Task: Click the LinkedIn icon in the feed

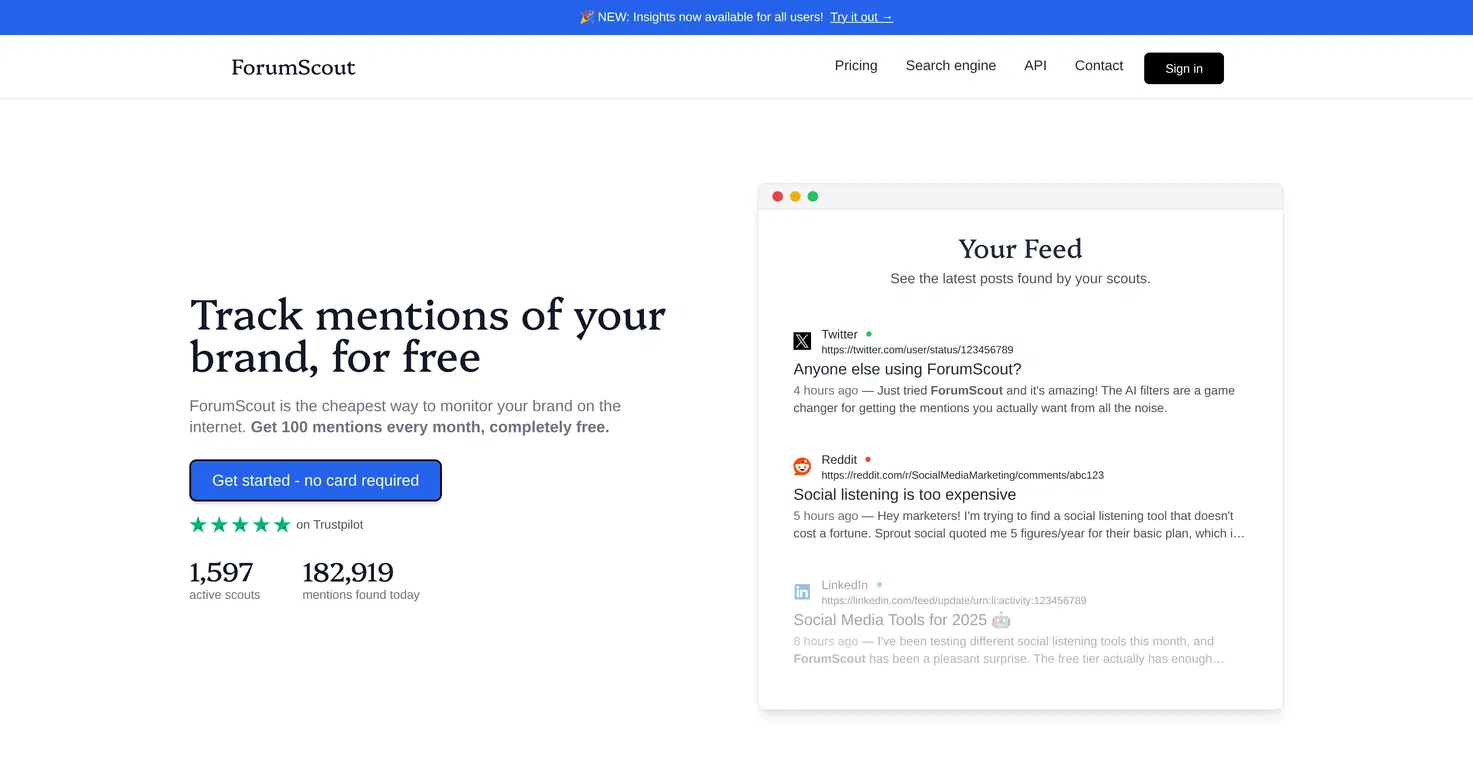Action: coord(802,592)
